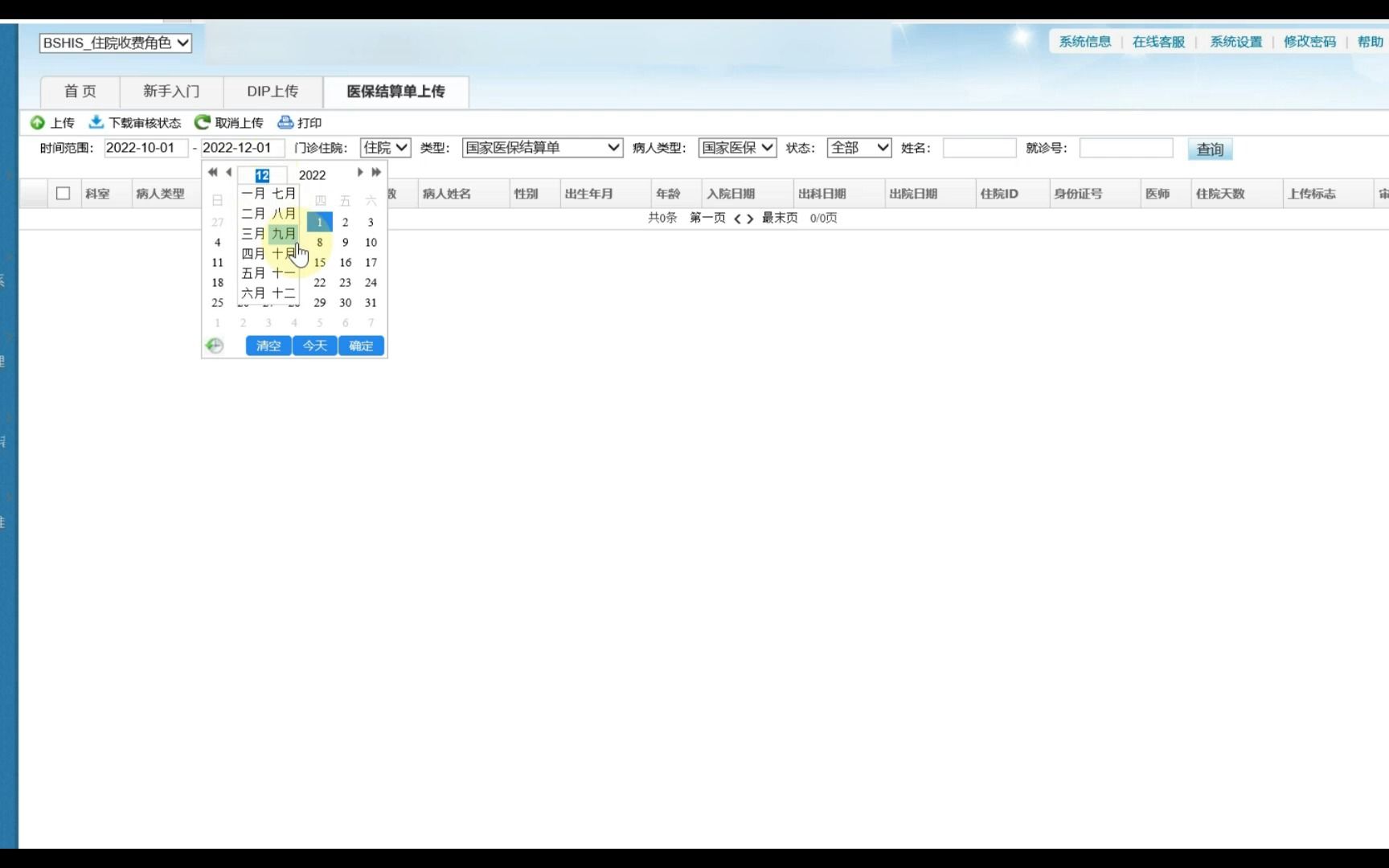1389x868 pixels.
Task: Choose 一月 from month list
Action: (x=253, y=194)
